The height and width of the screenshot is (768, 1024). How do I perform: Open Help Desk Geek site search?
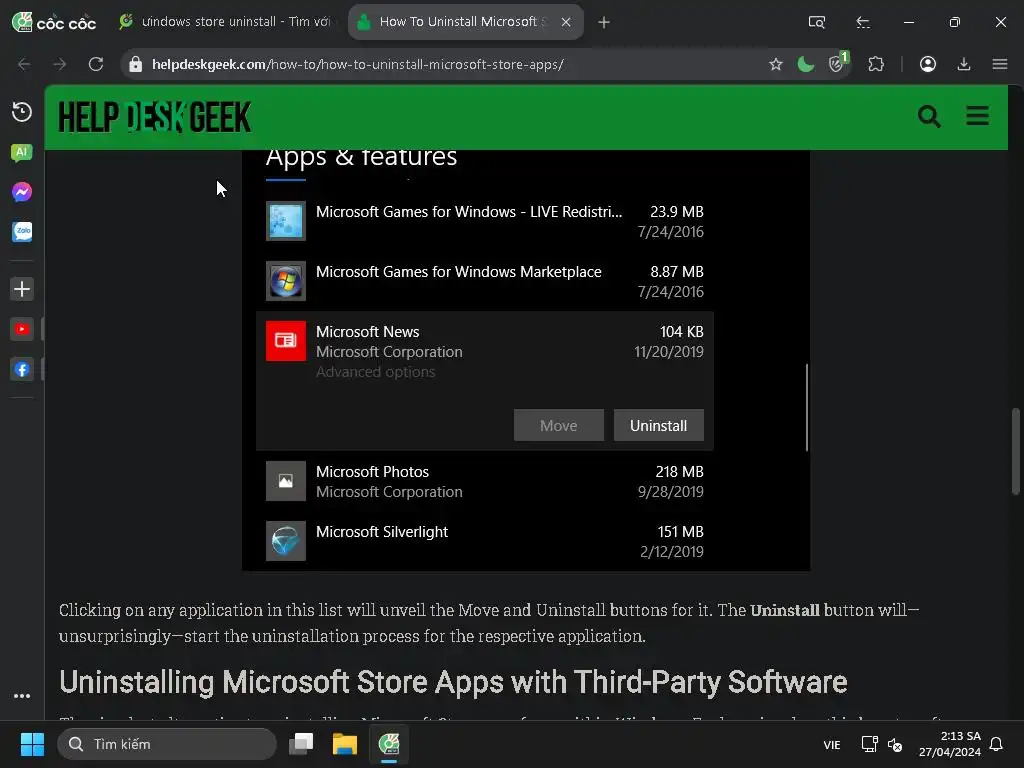coord(929,117)
